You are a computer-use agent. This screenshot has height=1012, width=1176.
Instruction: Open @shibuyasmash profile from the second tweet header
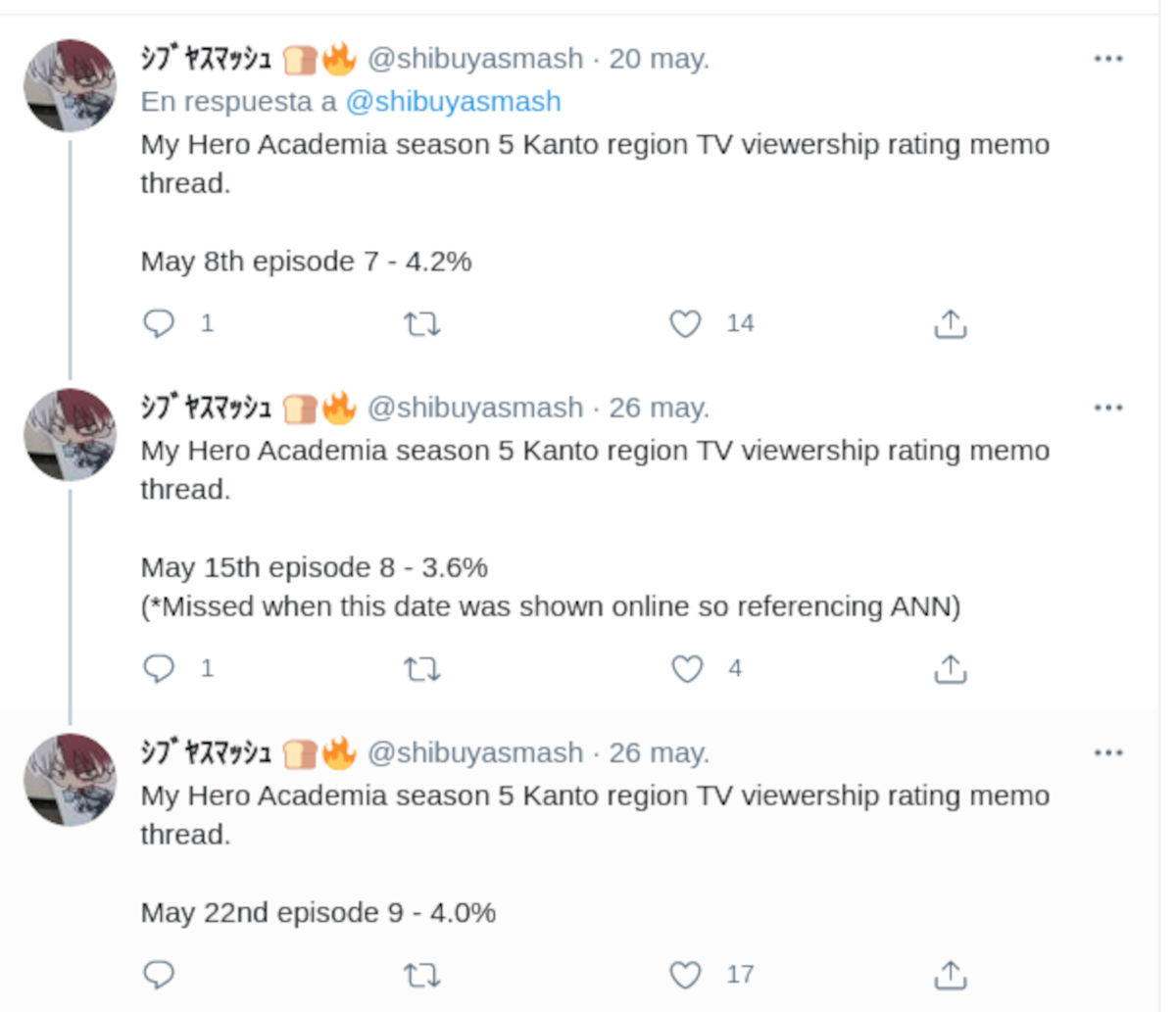474,408
